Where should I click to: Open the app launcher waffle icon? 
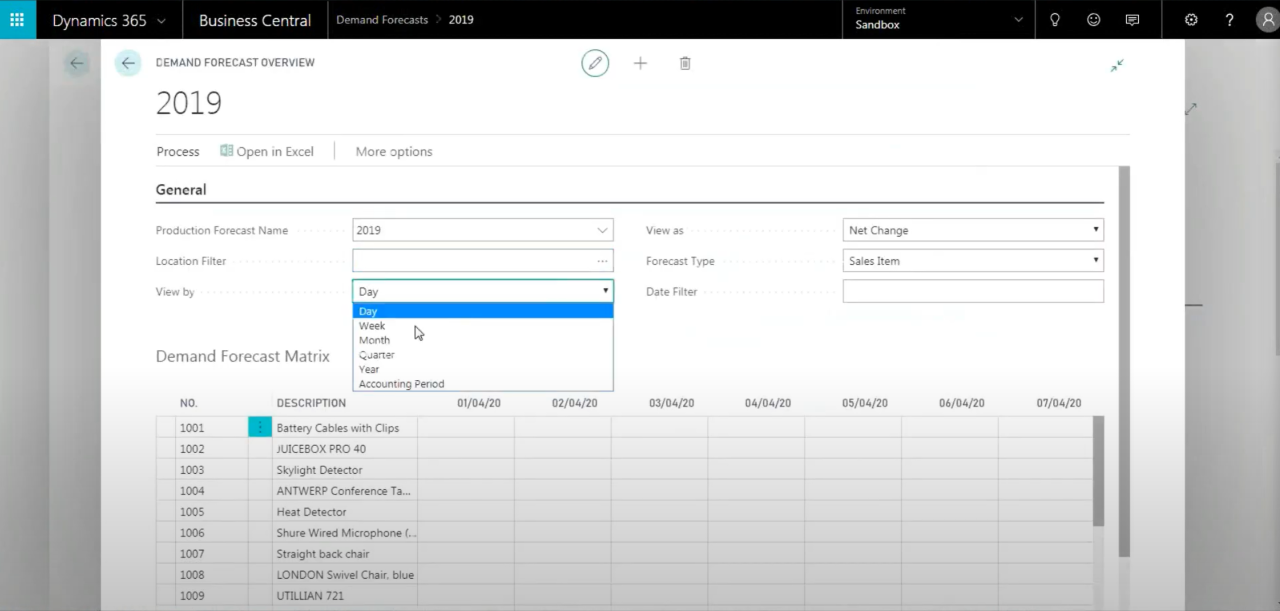17,19
